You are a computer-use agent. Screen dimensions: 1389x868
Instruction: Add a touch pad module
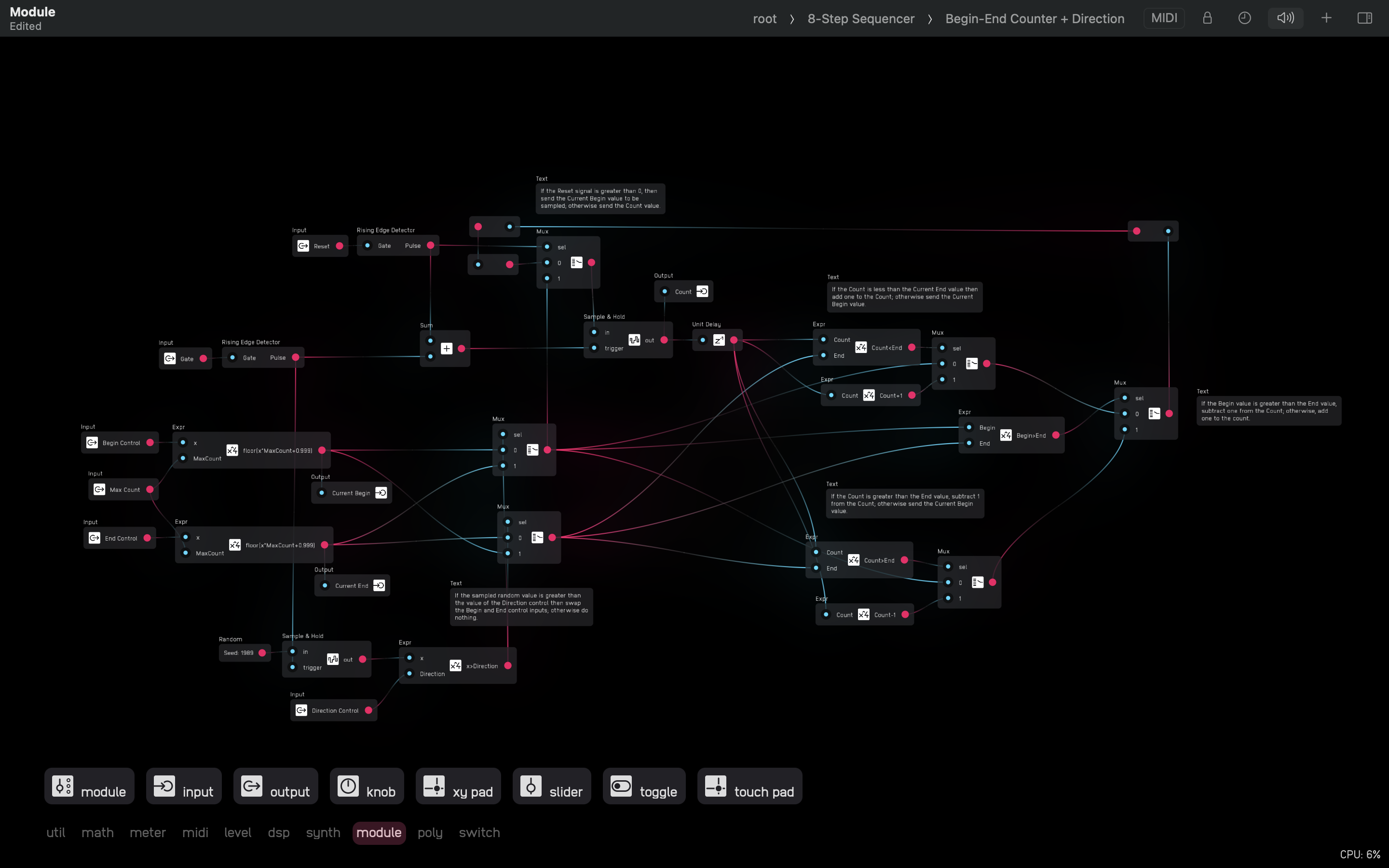click(x=749, y=787)
